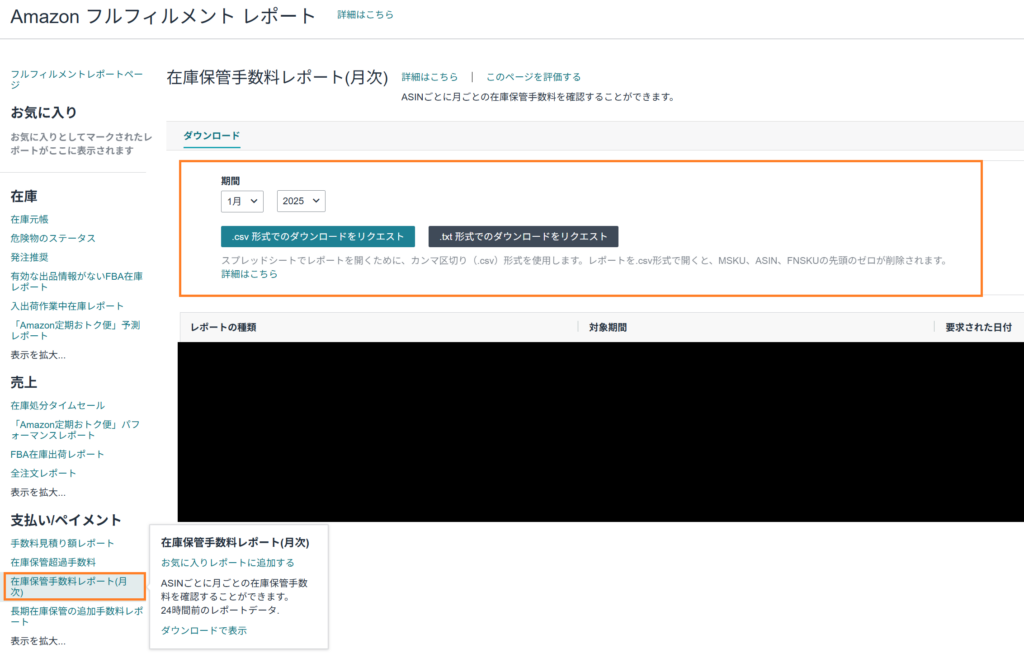Click the 対象期間 column header
This screenshot has height=653, width=1024.
608,327
